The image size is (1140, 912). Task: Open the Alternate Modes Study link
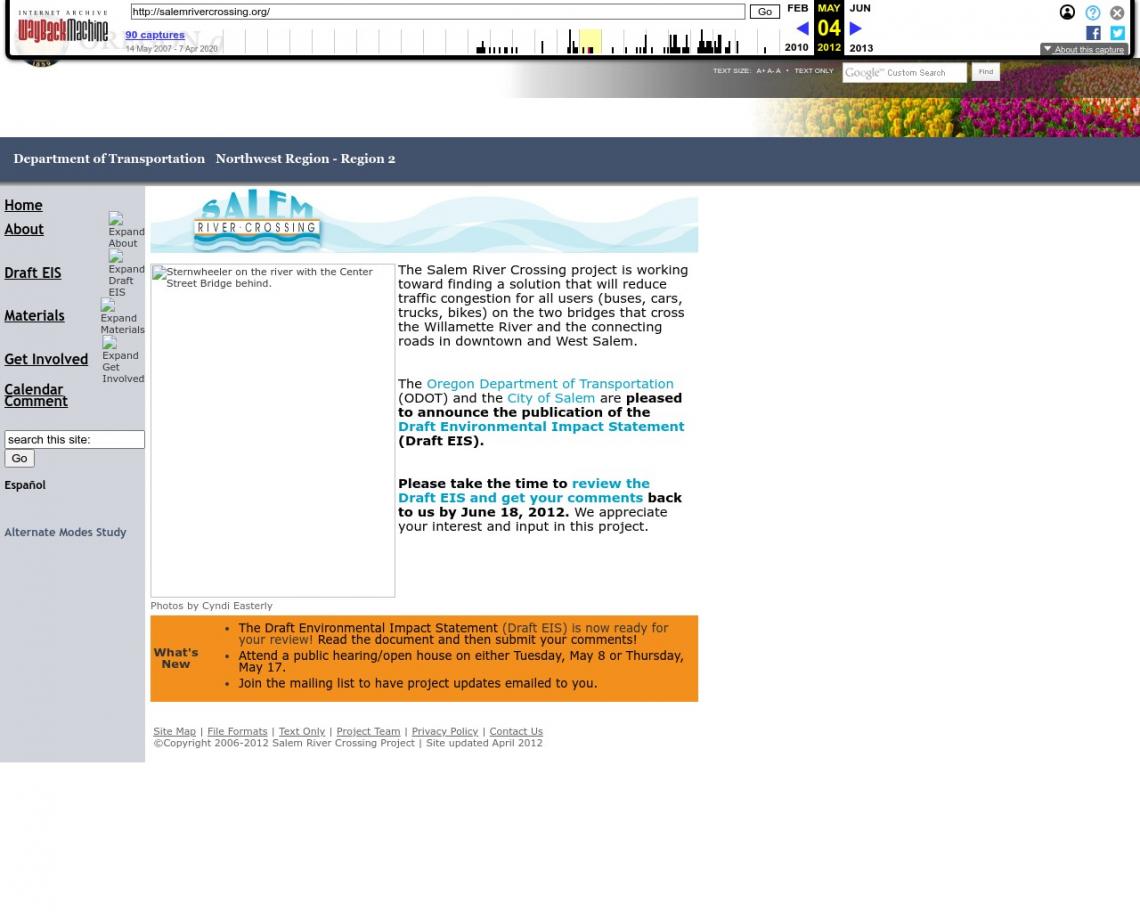point(65,532)
